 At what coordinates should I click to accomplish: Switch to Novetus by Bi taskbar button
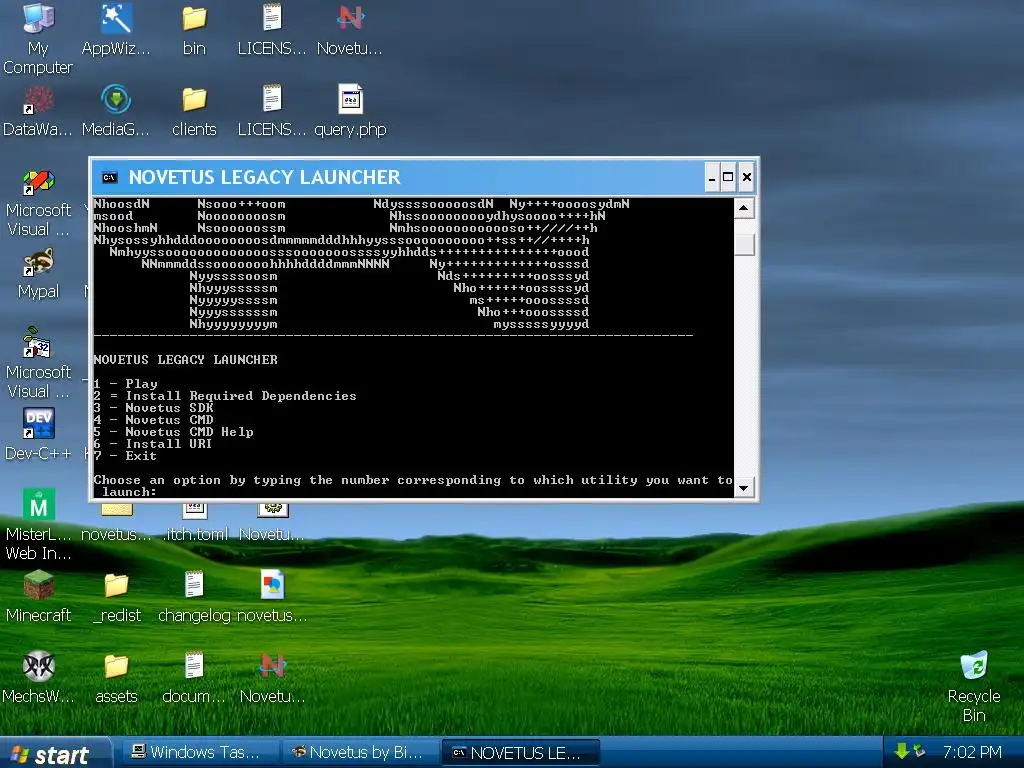tap(358, 752)
